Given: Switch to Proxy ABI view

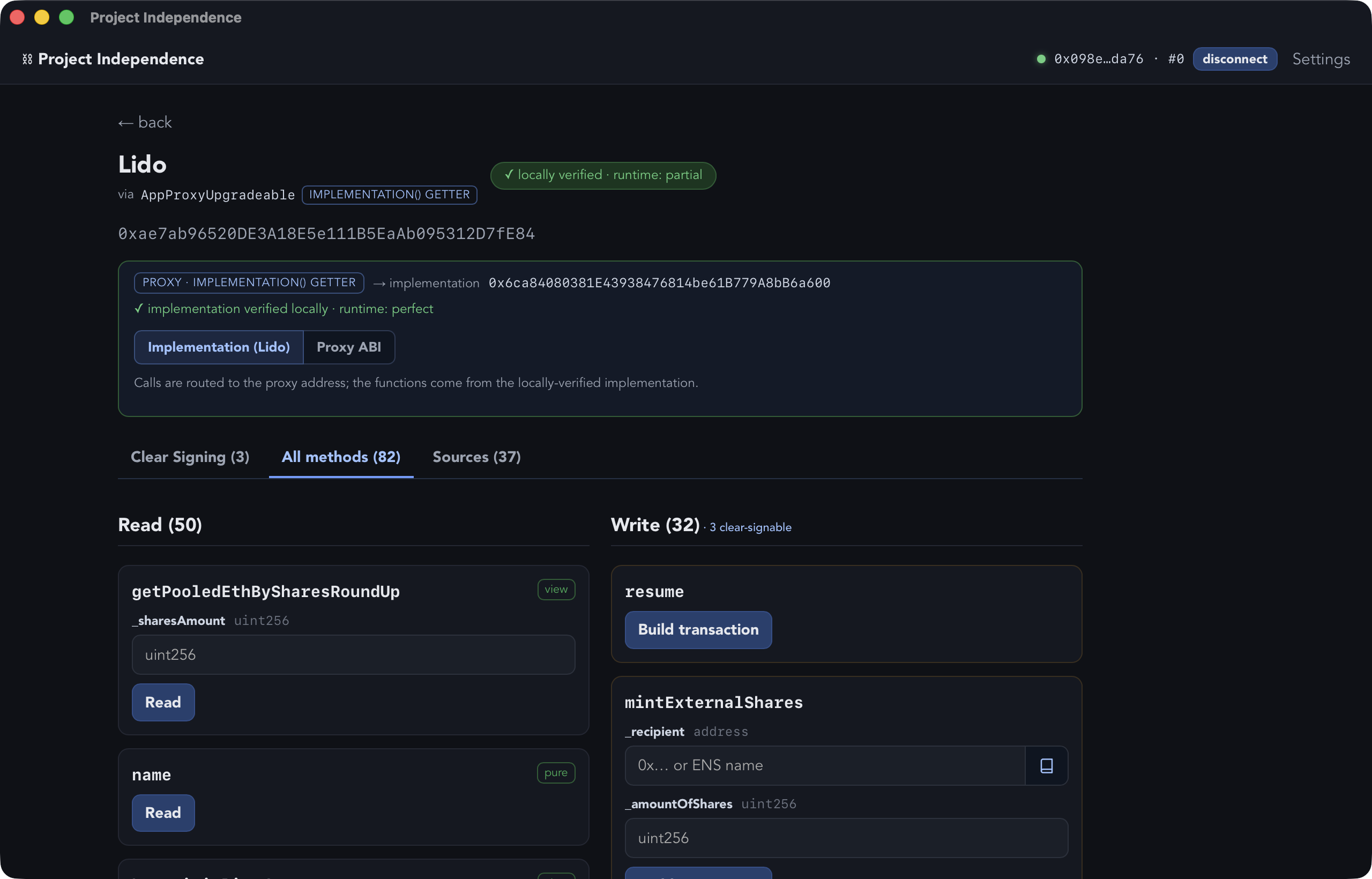Looking at the screenshot, I should click(x=349, y=347).
